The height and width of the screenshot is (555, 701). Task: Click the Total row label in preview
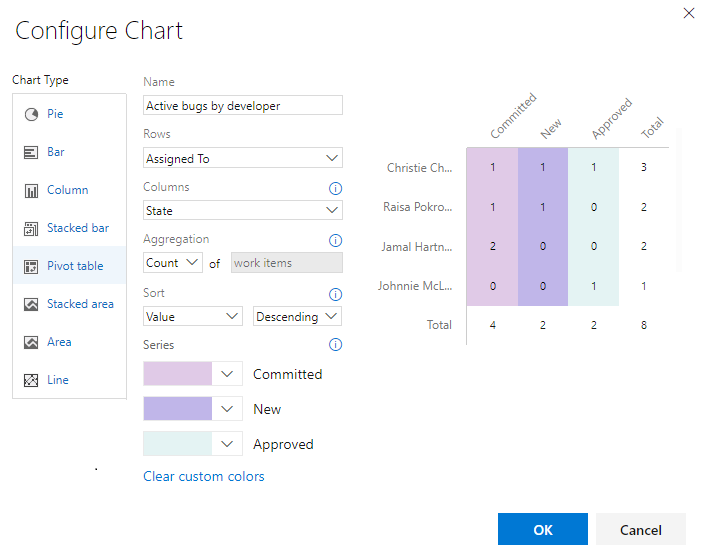coord(439,325)
